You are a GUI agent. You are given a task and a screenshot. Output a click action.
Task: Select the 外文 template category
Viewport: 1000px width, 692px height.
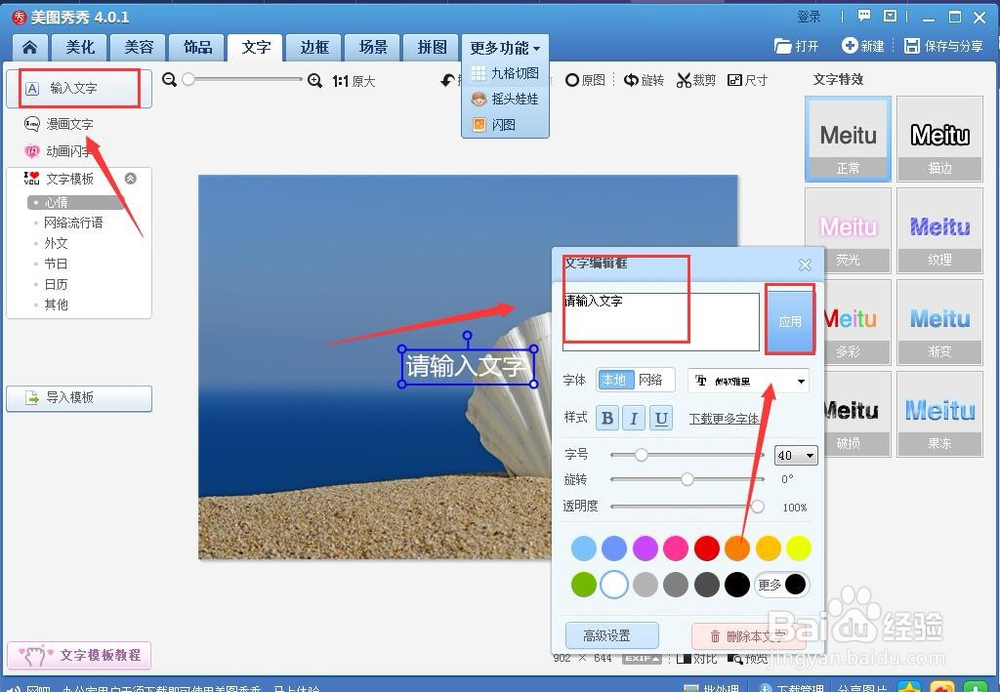coord(55,243)
